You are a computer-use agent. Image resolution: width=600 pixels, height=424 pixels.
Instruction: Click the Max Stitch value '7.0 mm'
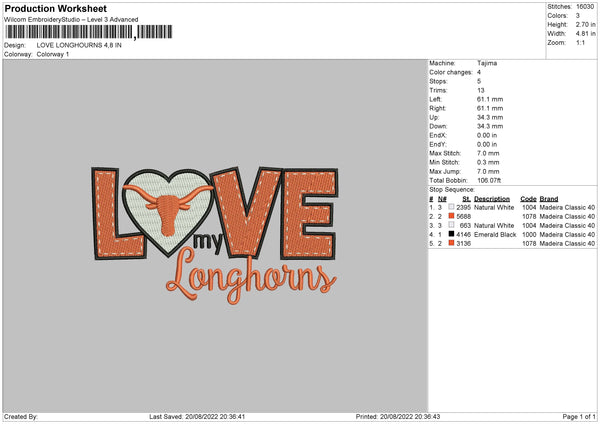click(488, 153)
